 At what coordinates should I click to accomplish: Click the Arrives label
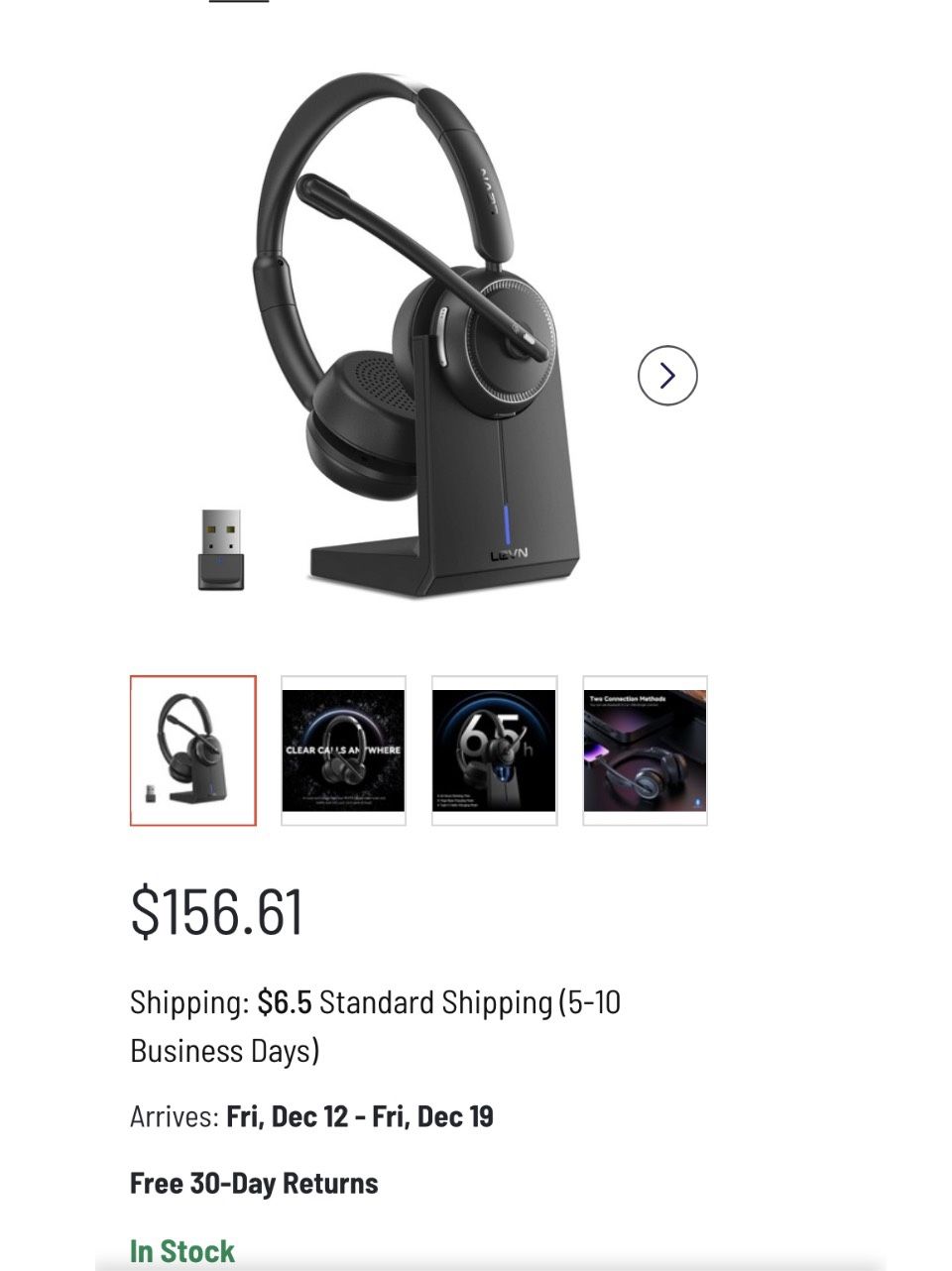[175, 1117]
